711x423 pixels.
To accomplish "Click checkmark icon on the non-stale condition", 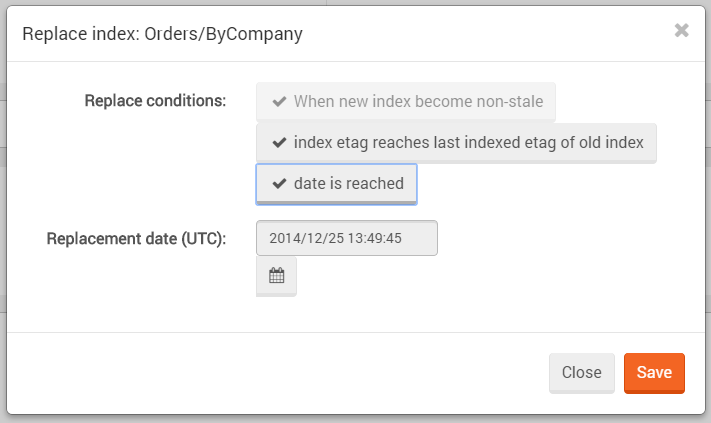I will click(279, 101).
